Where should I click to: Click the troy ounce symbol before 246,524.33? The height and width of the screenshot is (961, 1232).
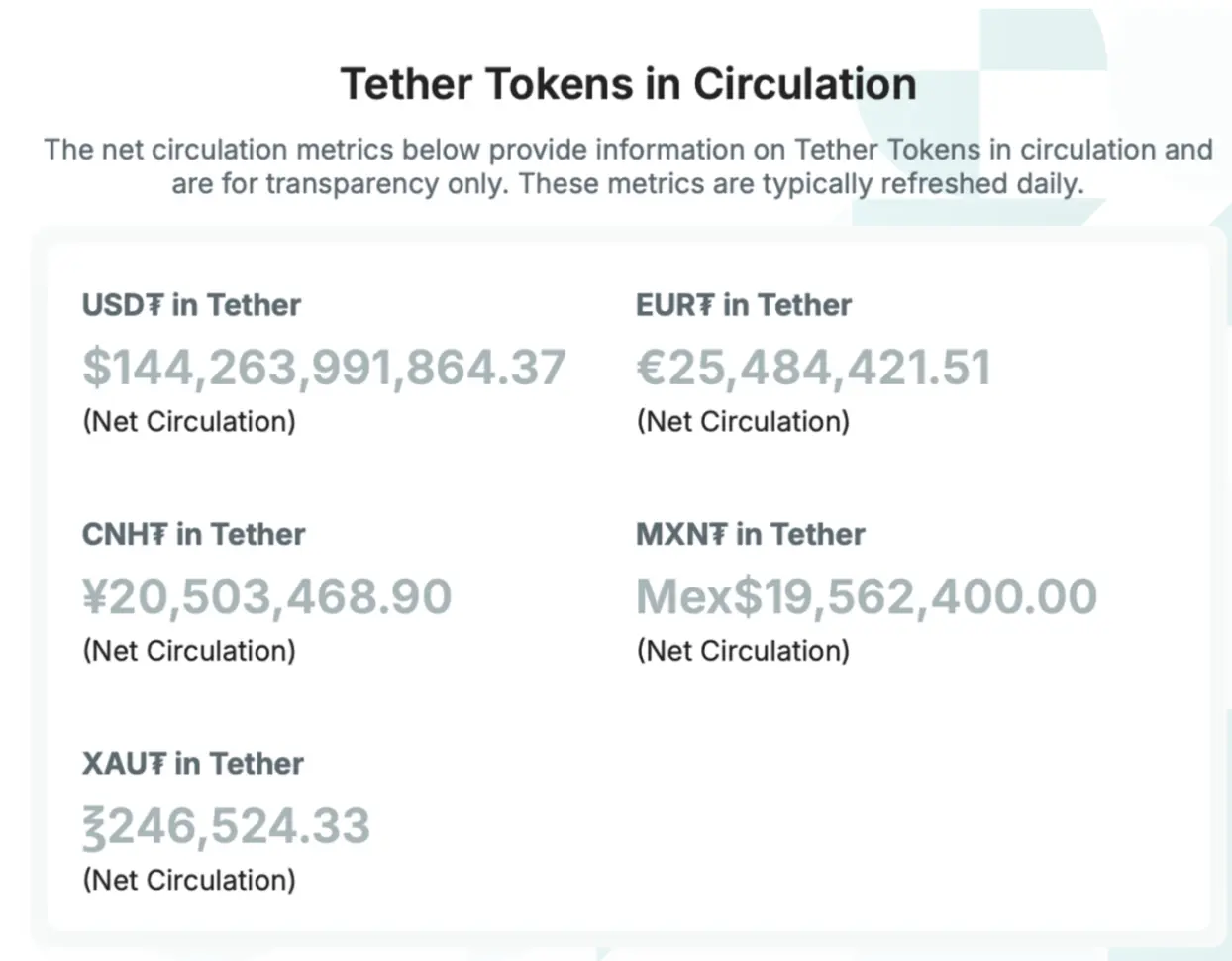click(93, 828)
